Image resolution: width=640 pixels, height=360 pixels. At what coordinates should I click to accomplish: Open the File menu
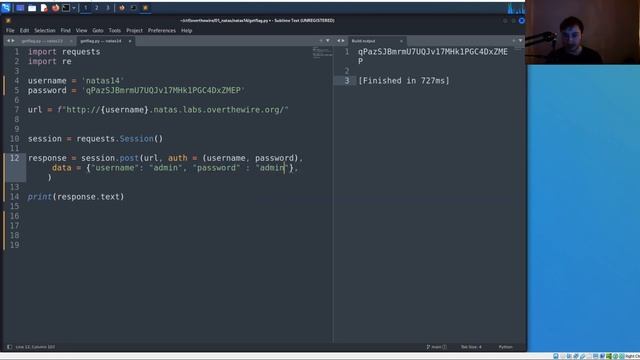pos(10,31)
